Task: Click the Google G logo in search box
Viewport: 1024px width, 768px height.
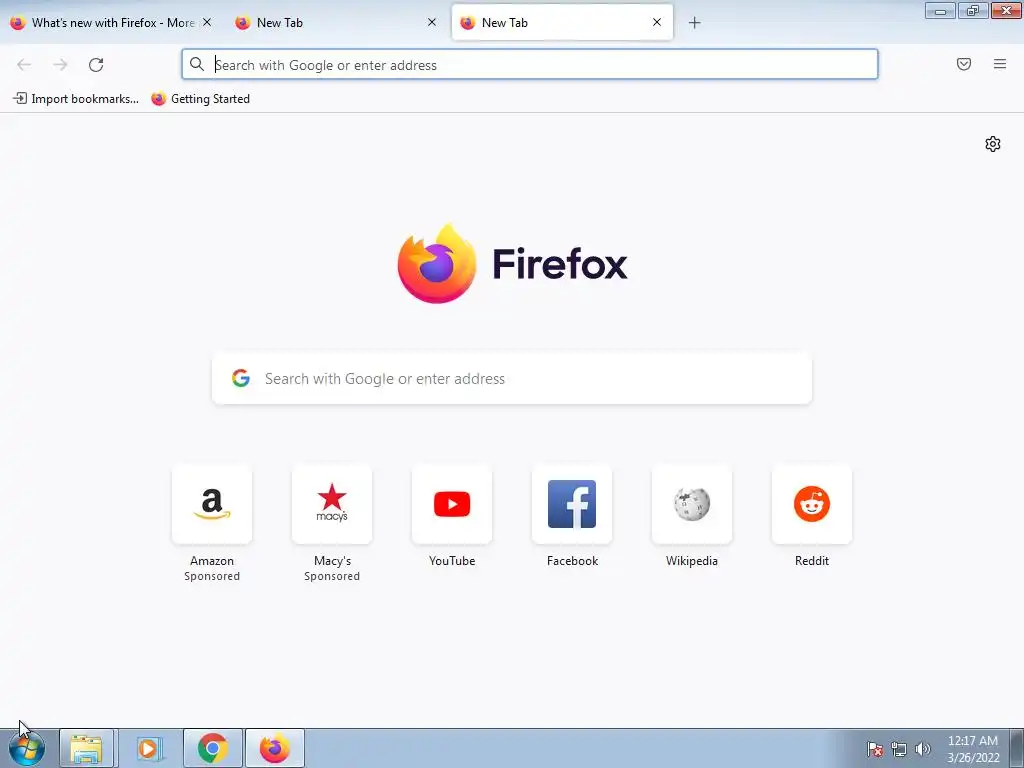Action: (241, 378)
